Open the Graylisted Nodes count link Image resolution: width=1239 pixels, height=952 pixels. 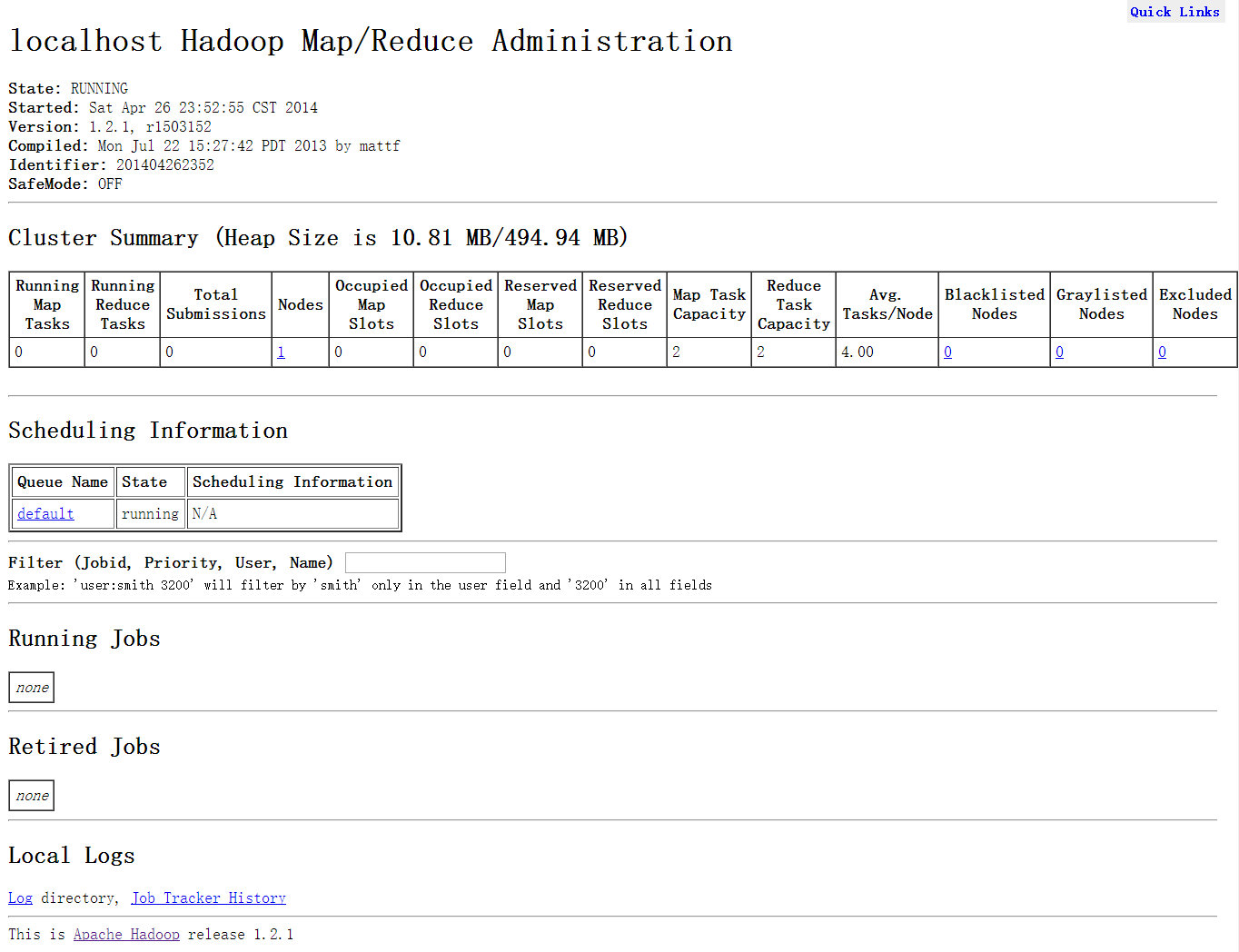pyautogui.click(x=1059, y=352)
